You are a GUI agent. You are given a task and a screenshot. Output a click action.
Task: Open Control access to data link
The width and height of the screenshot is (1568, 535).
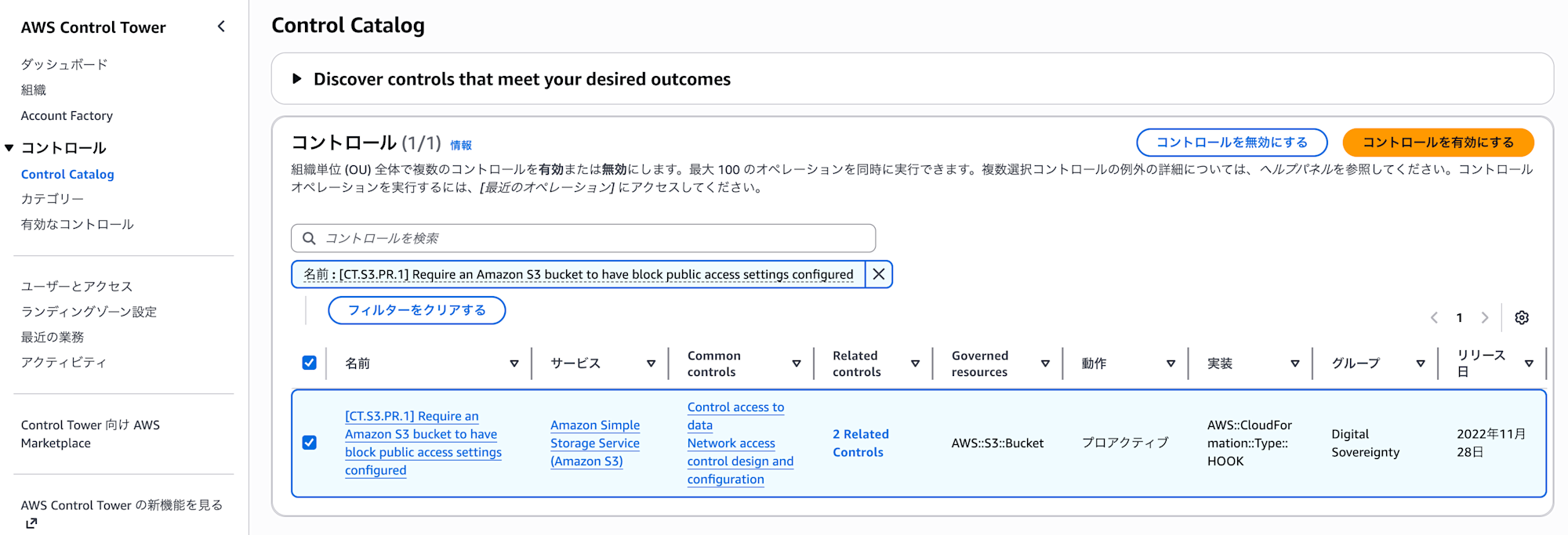pos(735,416)
